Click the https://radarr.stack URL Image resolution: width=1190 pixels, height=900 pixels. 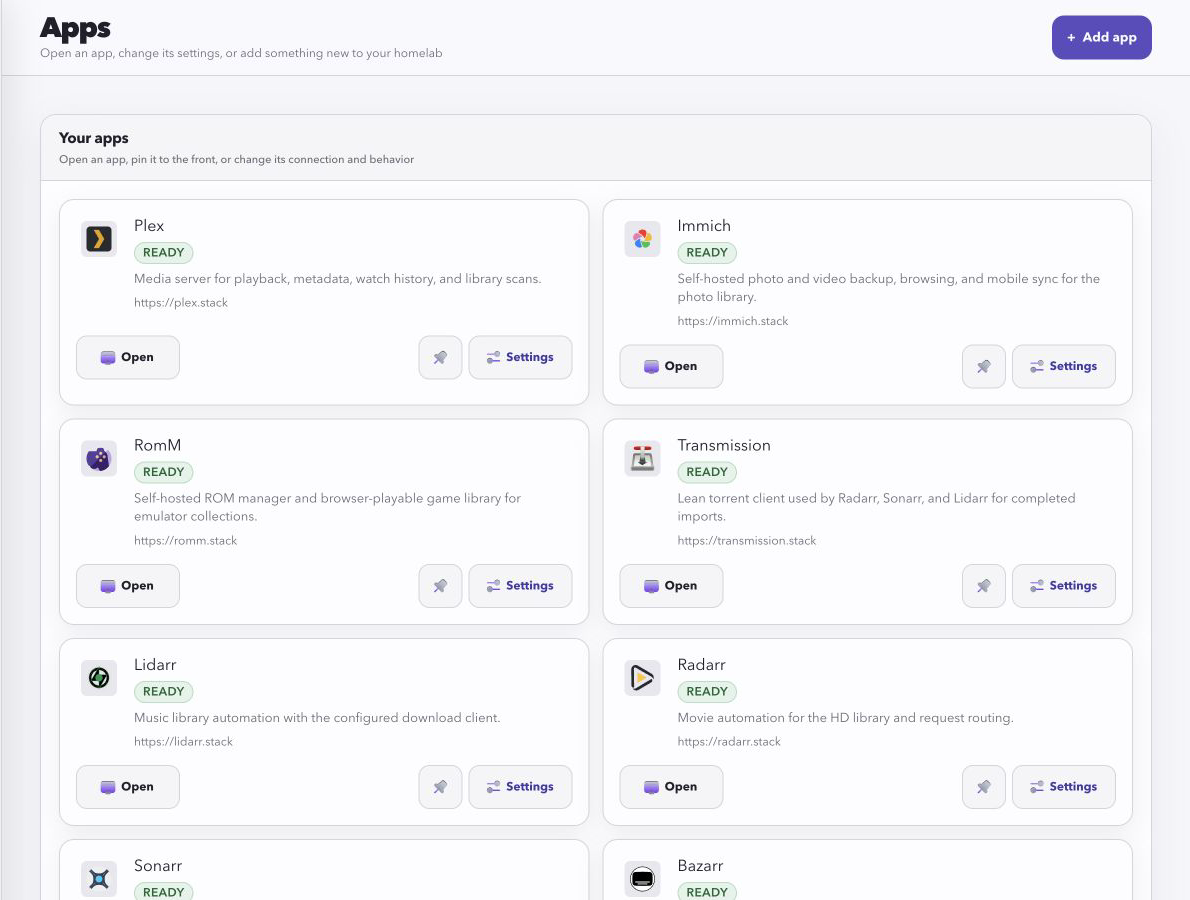point(729,741)
